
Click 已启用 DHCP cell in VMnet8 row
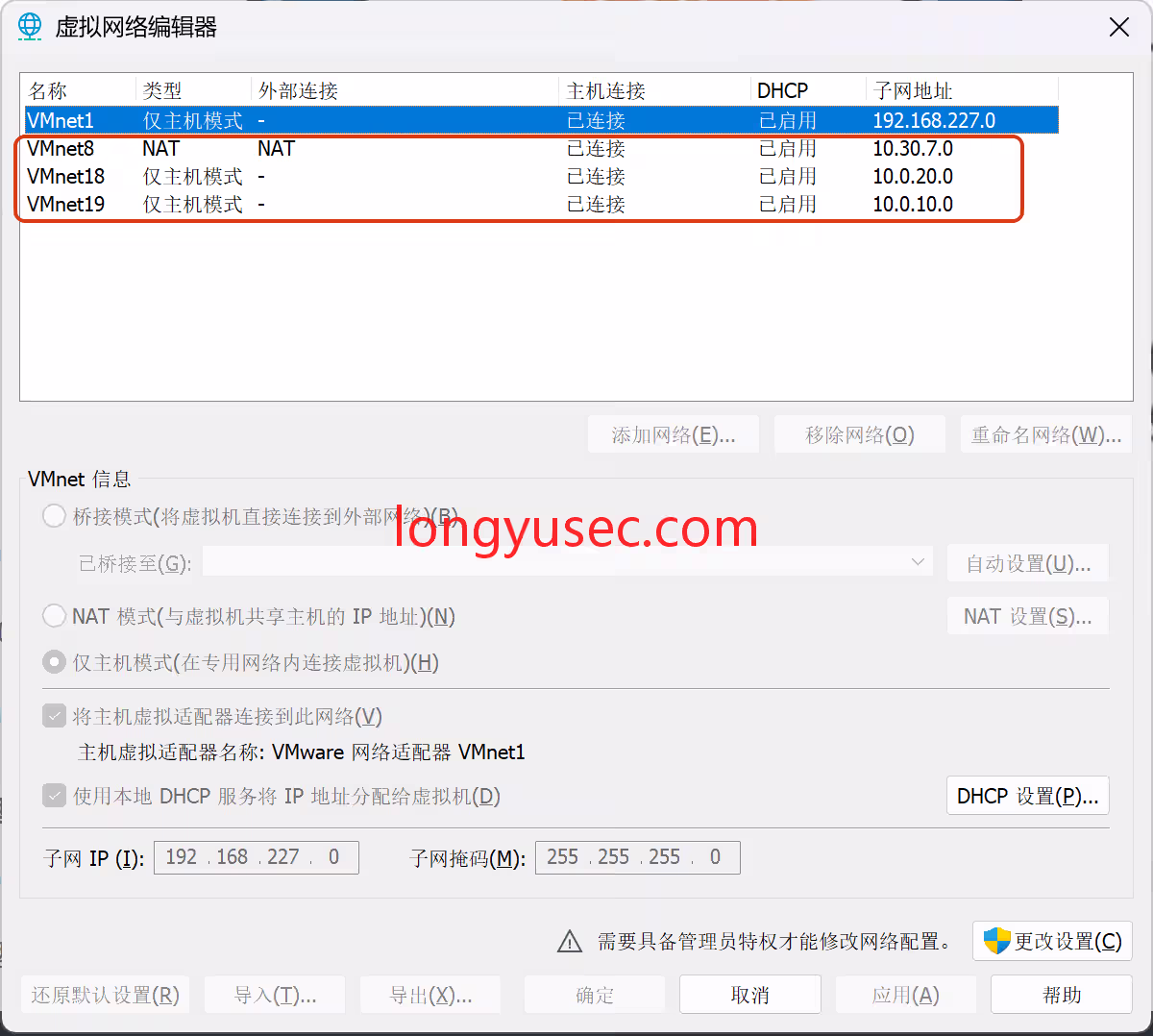click(x=788, y=148)
